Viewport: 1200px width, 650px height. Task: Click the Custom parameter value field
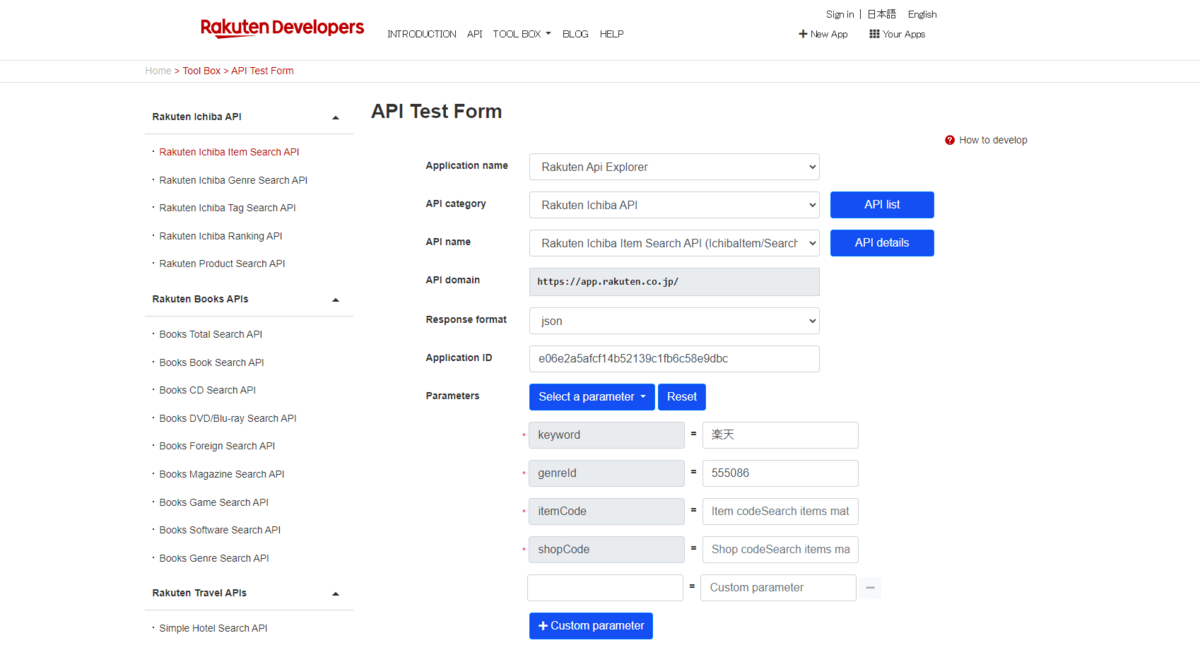click(778, 588)
